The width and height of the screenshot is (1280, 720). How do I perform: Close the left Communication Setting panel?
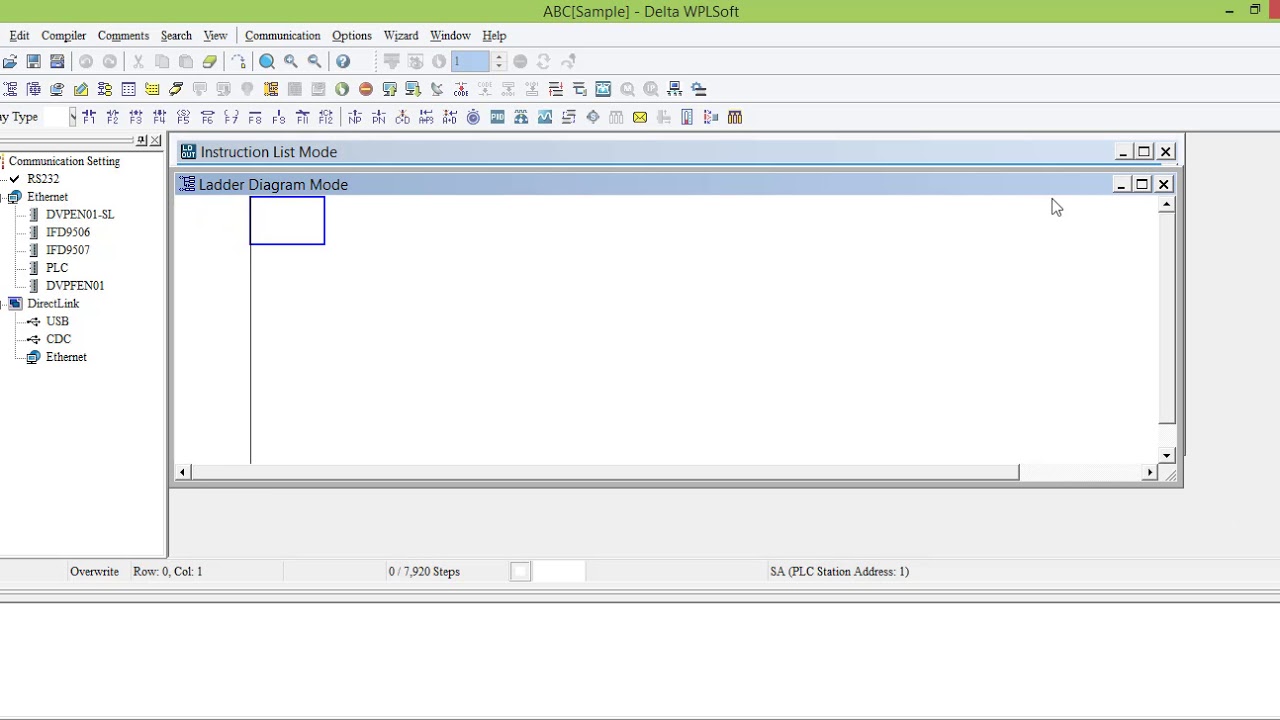pyautogui.click(x=155, y=141)
